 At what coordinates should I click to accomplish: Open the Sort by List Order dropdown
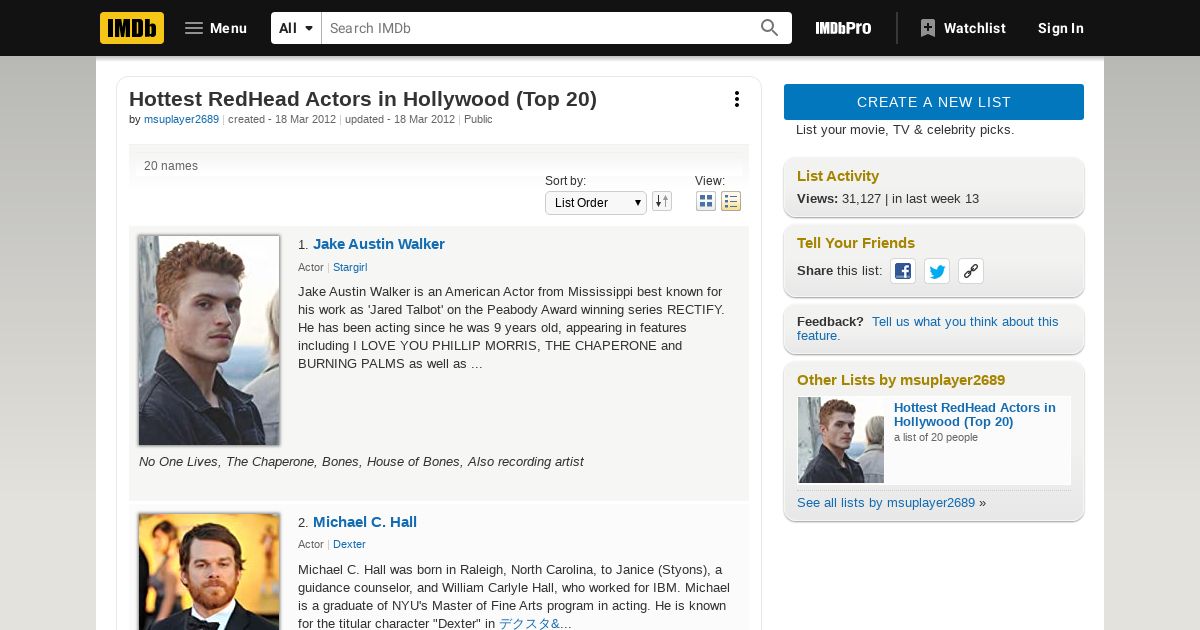coord(596,203)
